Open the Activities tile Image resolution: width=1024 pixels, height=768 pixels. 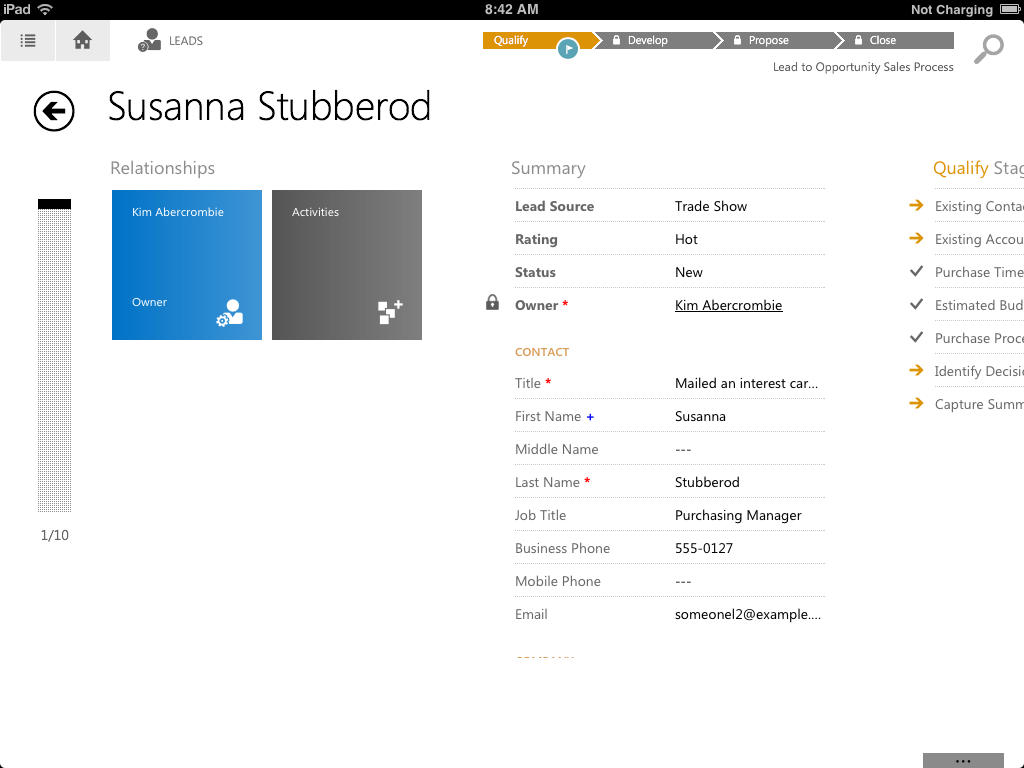point(347,265)
